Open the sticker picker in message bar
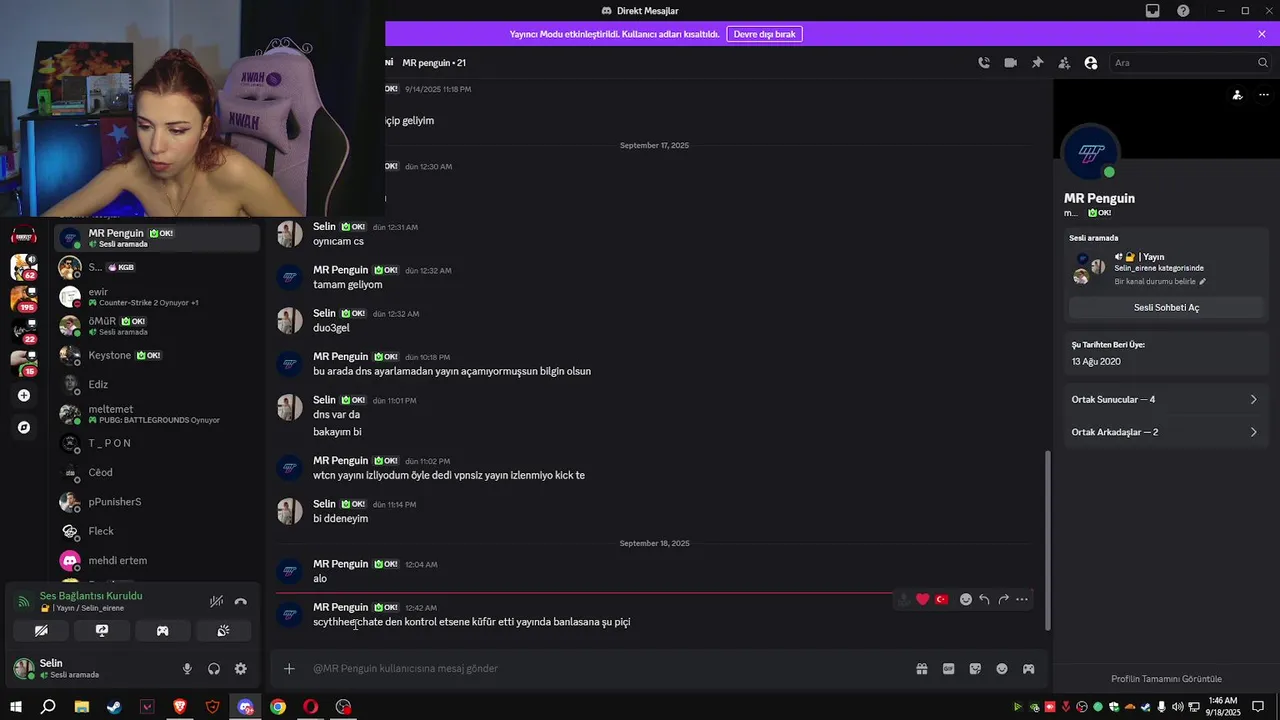This screenshot has width=1280, height=720. (975, 669)
